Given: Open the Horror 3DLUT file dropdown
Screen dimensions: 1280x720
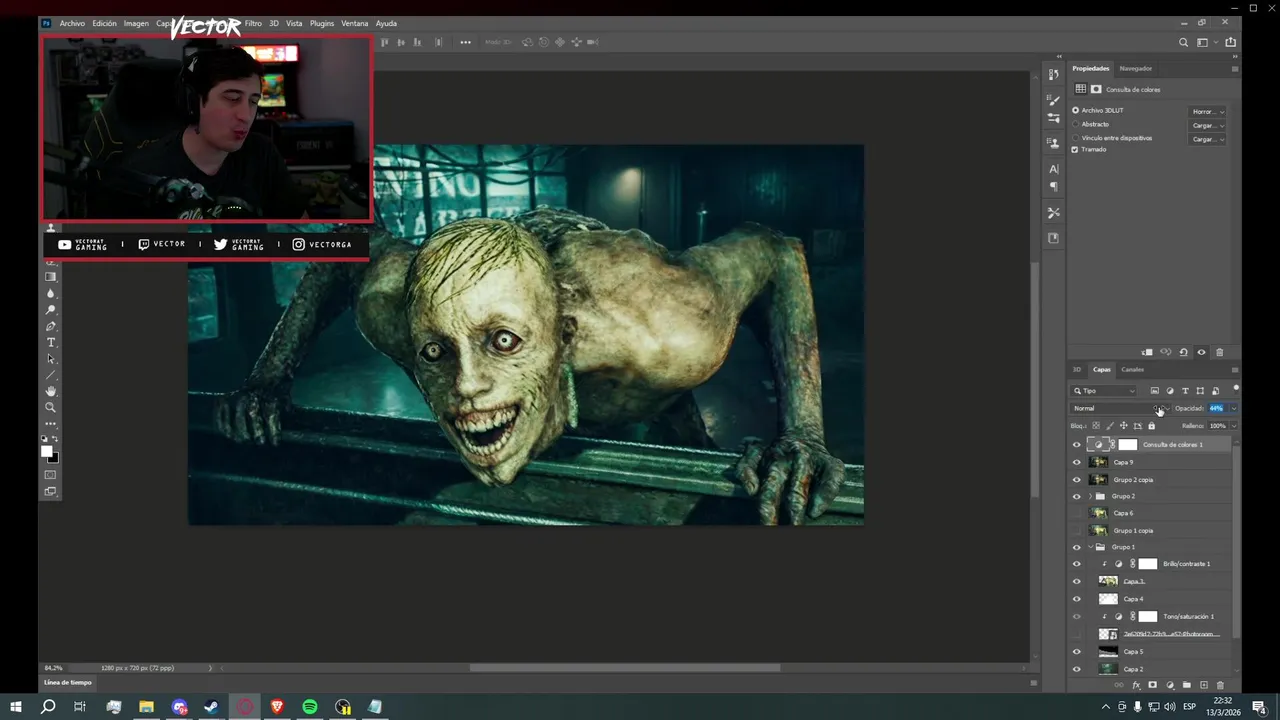Looking at the screenshot, I should (1208, 111).
